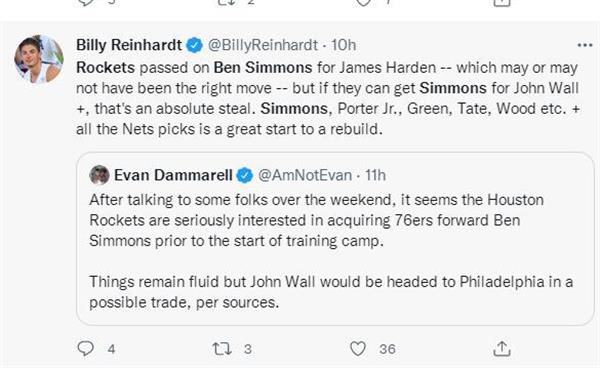Open the quoted tweet about Ben Simmons
Screen dimensions: 600x368
[x=335, y=239]
